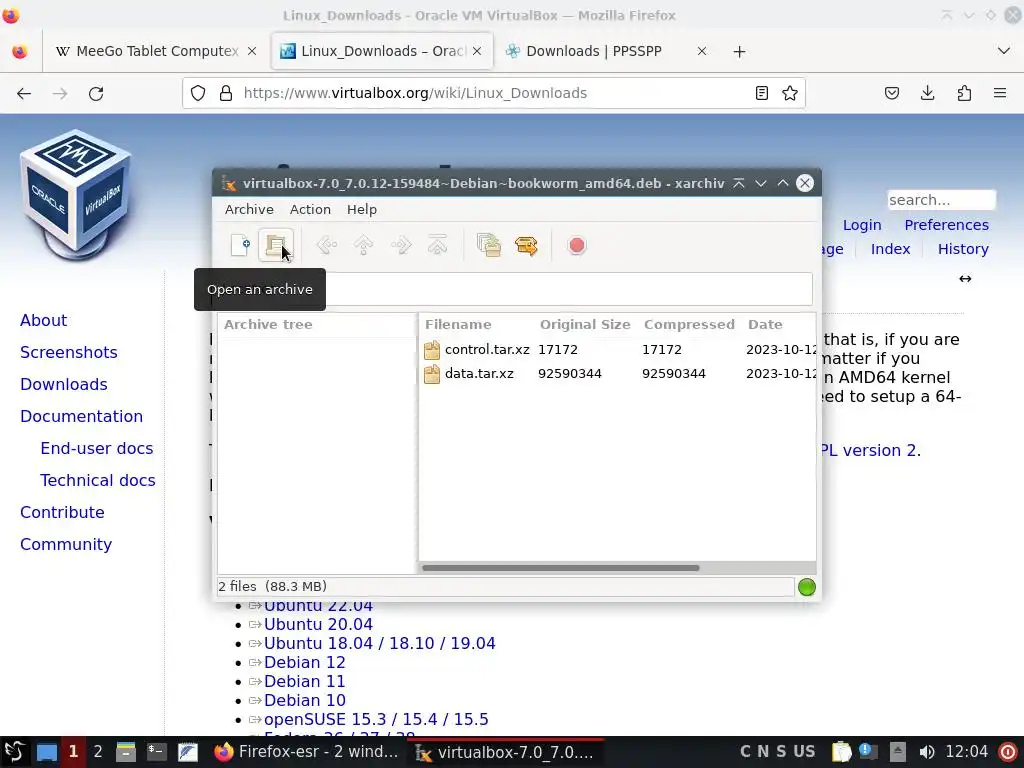
Task: Open the About link in sidebar
Action: 44,321
